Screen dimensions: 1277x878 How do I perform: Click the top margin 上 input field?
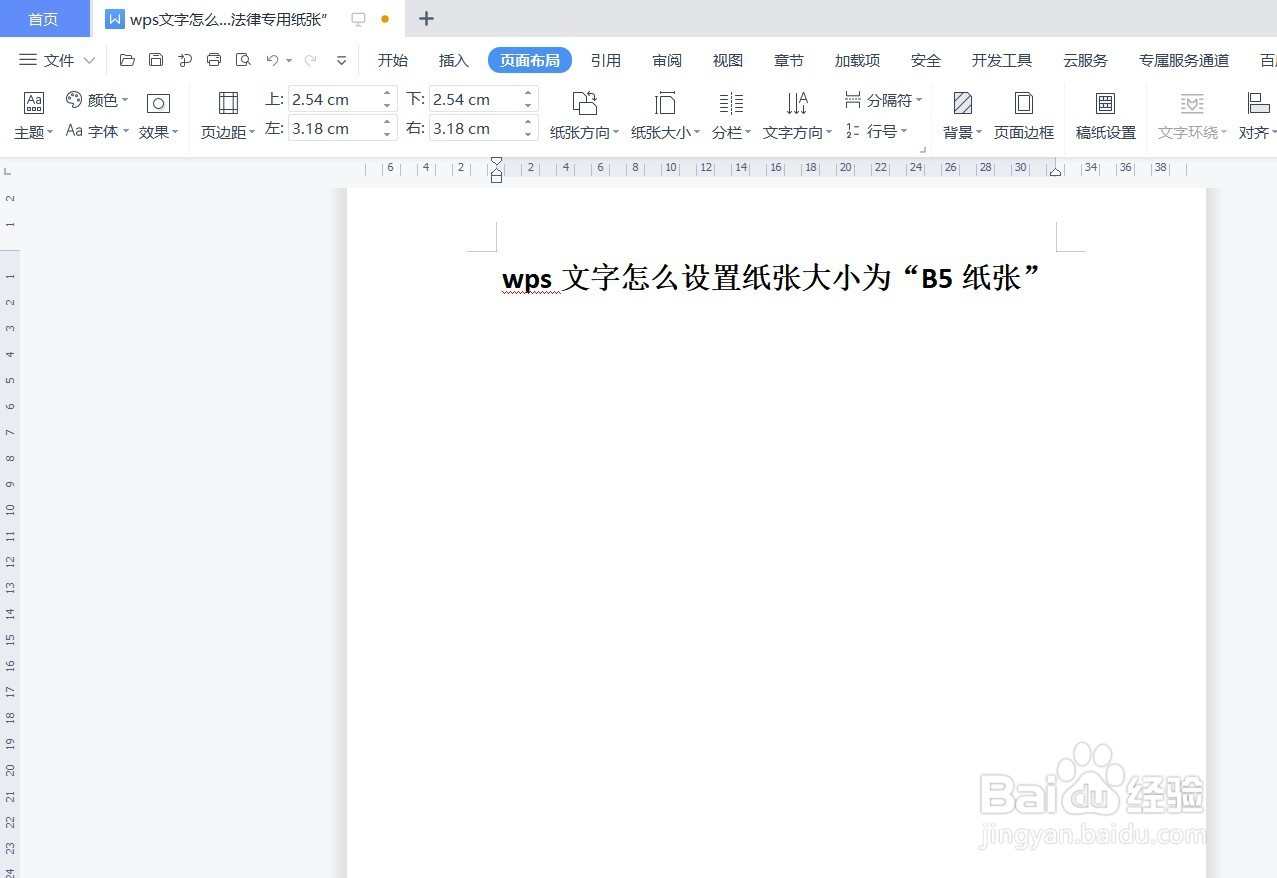click(333, 99)
